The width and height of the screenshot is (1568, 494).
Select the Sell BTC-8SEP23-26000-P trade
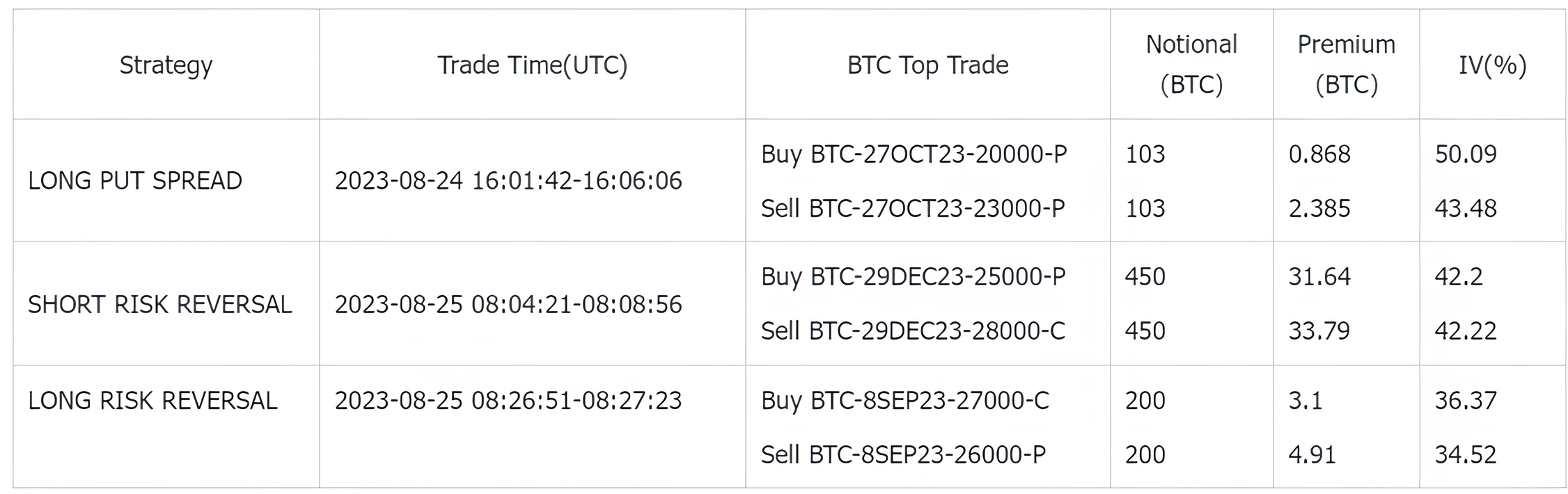[903, 454]
